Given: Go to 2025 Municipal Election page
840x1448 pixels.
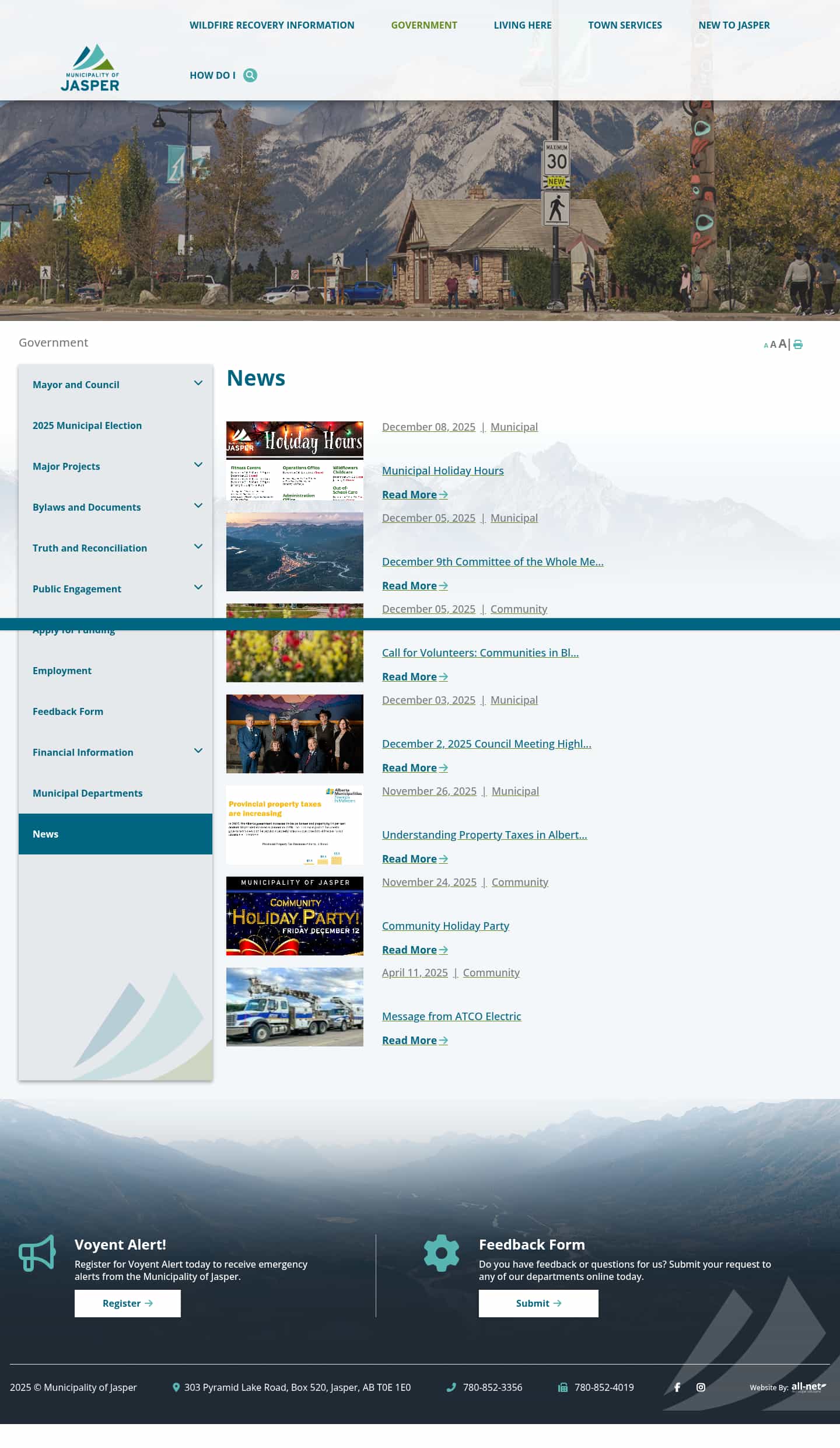Looking at the screenshot, I should pyautogui.click(x=87, y=425).
